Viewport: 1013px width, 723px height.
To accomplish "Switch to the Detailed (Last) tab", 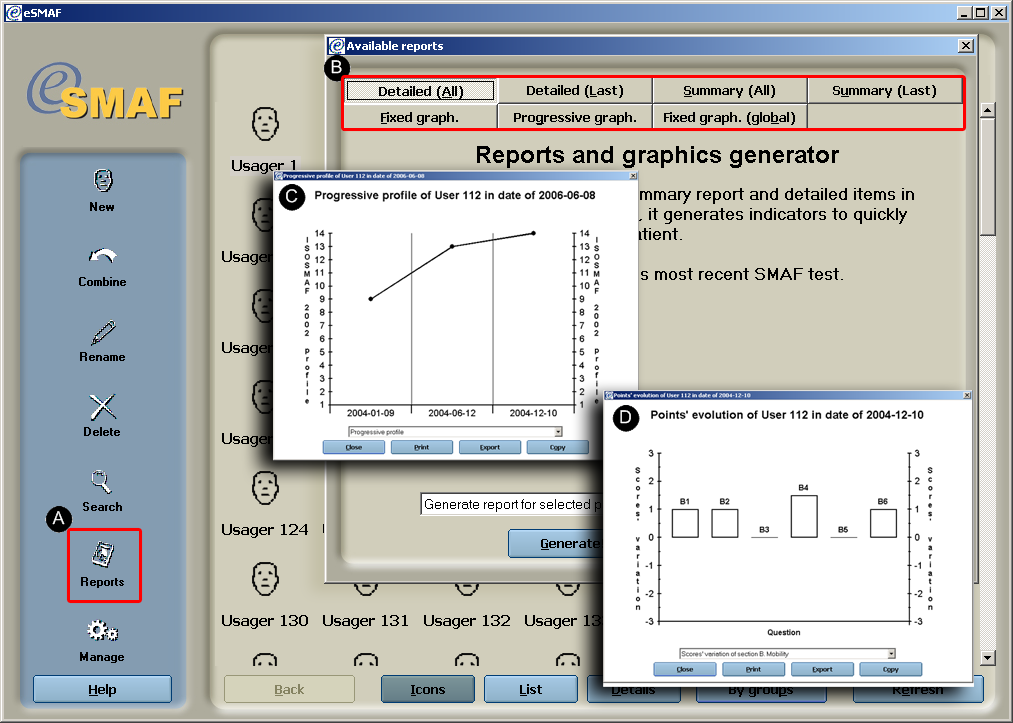I will point(575,91).
